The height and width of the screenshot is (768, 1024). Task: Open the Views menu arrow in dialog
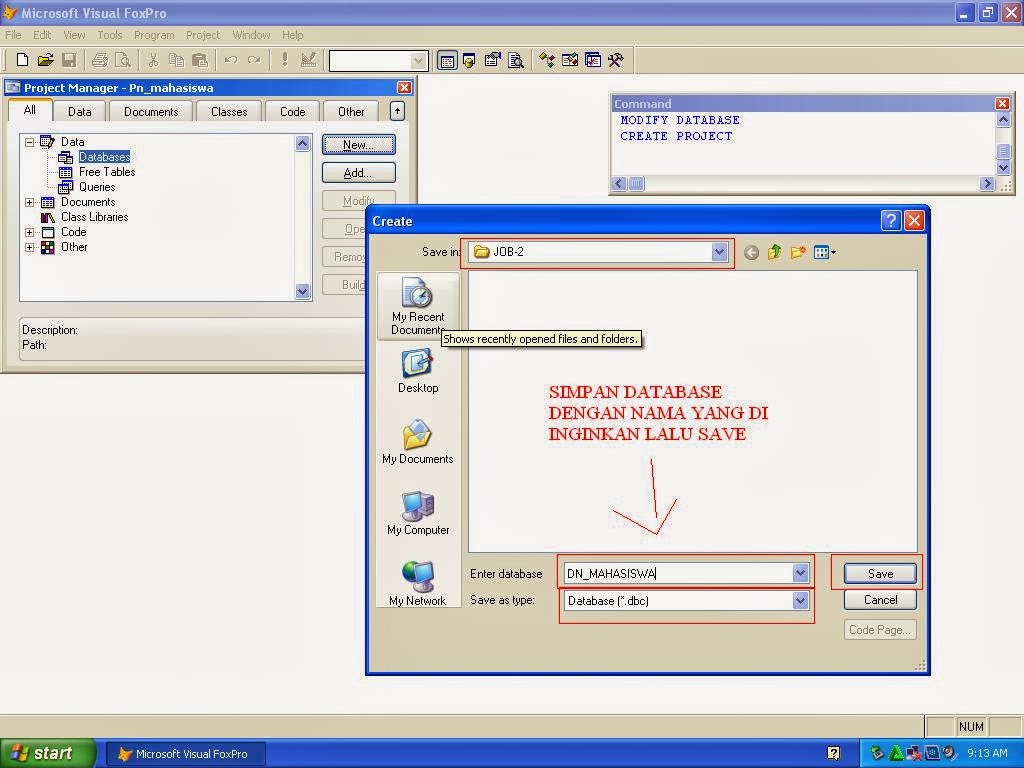(834, 252)
